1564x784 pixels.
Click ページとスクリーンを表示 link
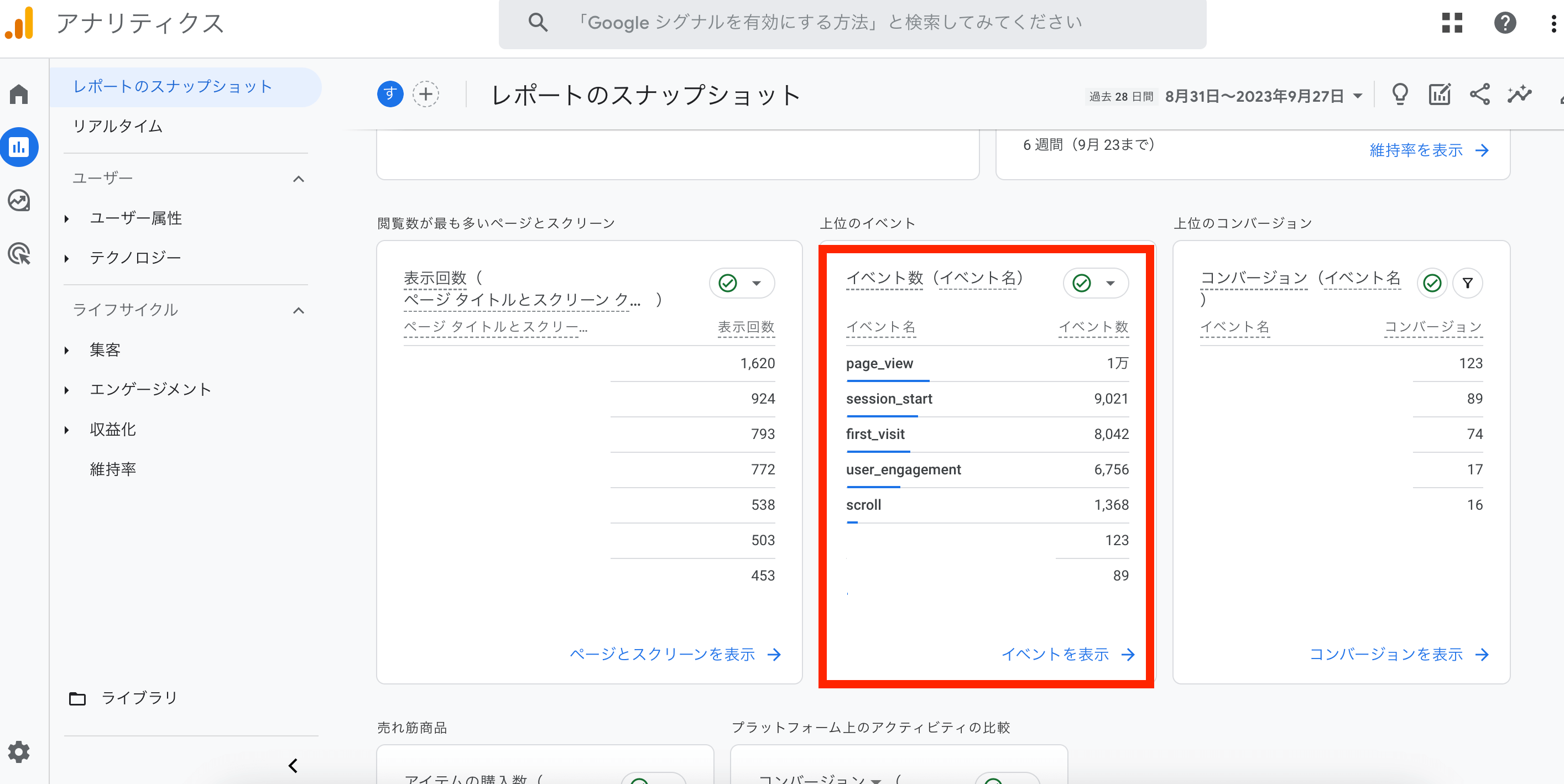pos(675,655)
